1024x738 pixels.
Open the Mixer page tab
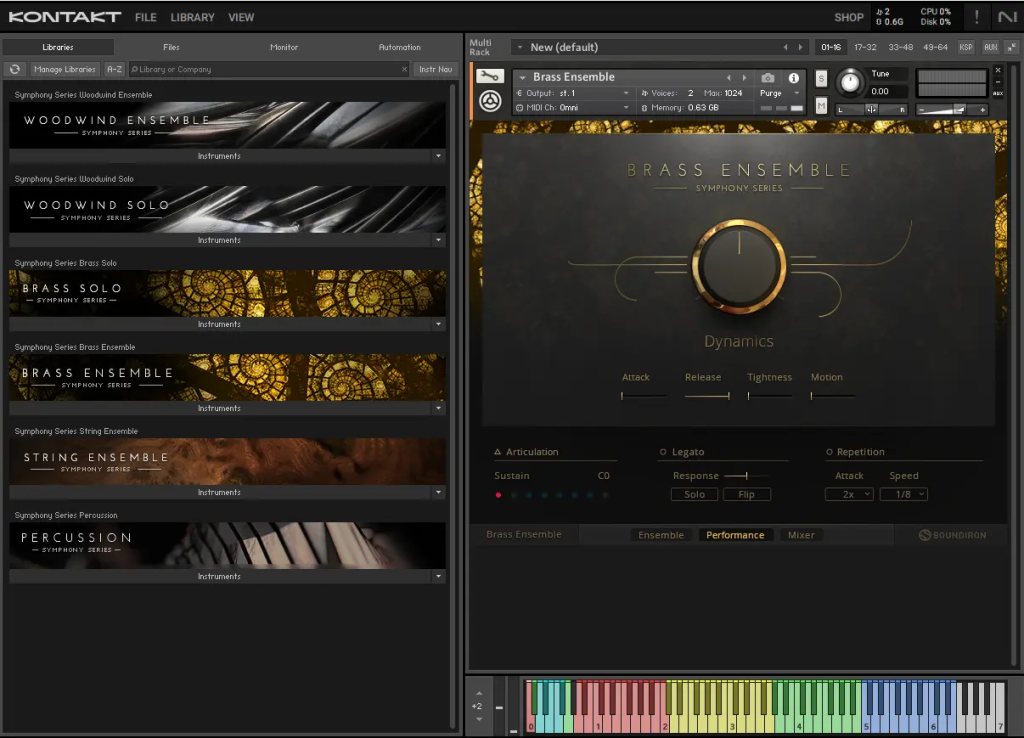pyautogui.click(x=801, y=535)
